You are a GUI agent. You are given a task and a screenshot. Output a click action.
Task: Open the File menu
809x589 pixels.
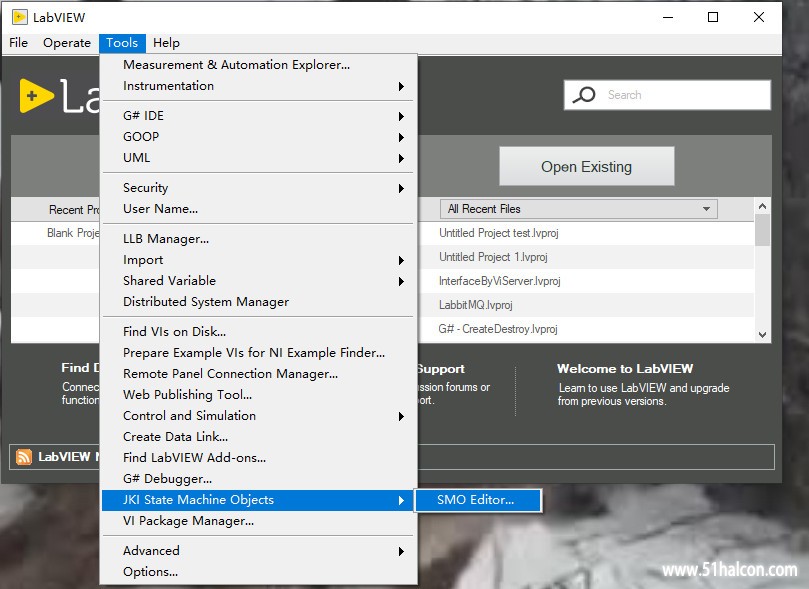coord(19,43)
